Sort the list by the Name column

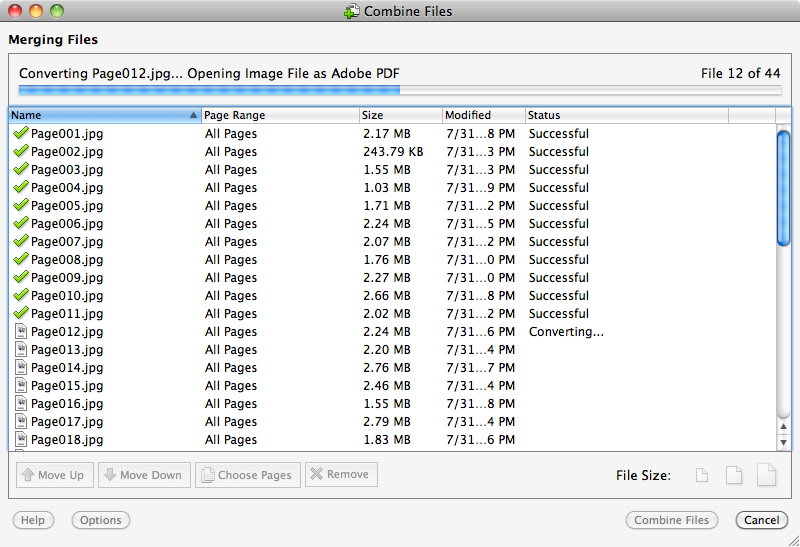coord(100,115)
